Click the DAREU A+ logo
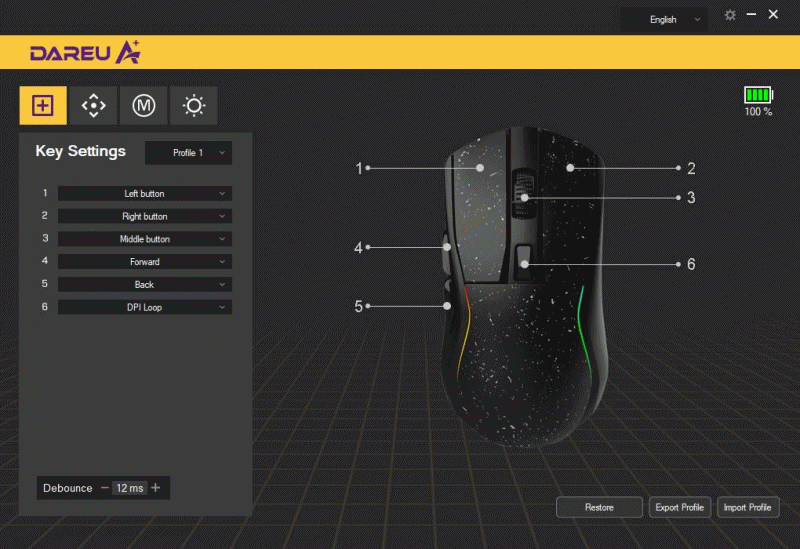Screen dimensions: 800x549 click(85, 52)
